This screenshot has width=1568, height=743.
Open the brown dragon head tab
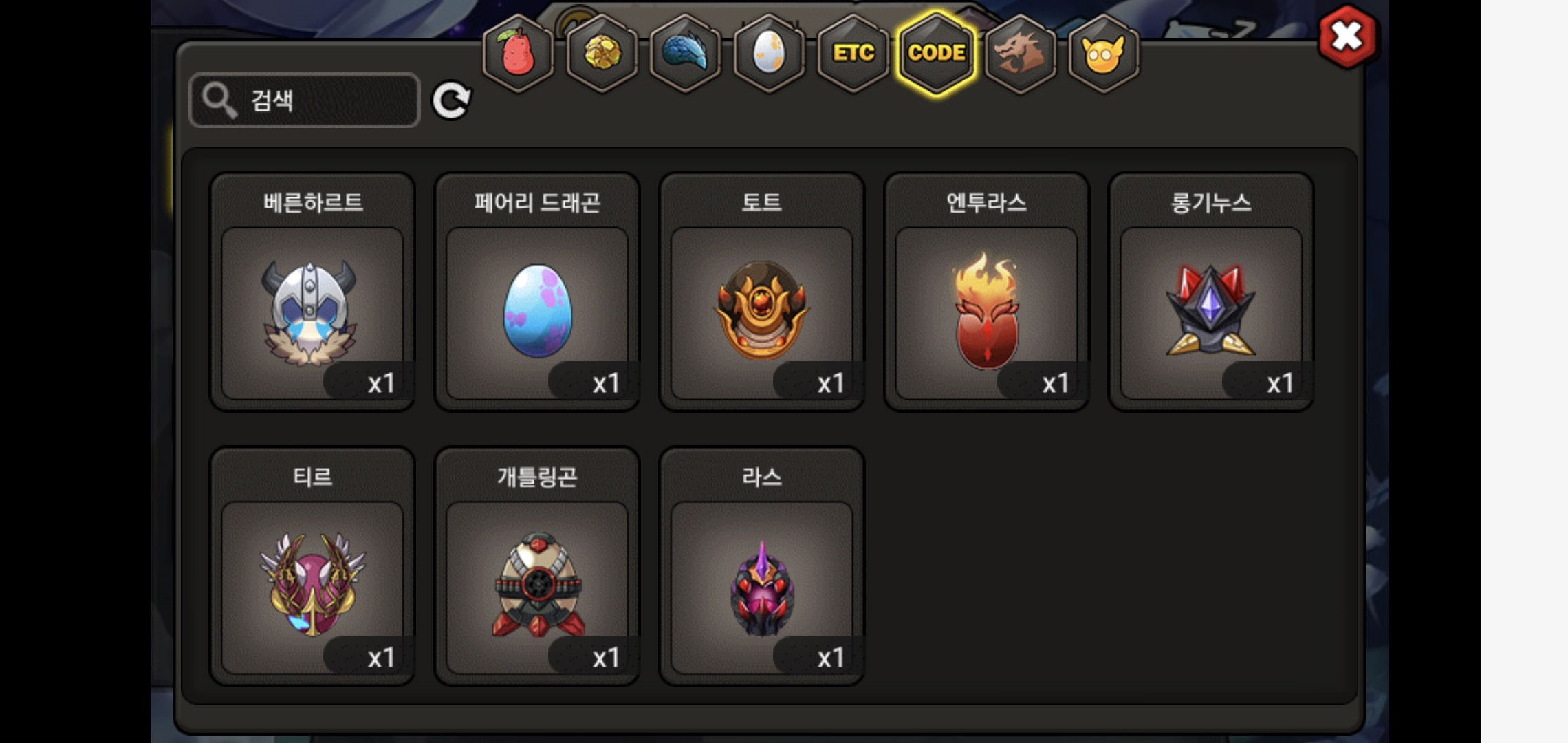[1021, 53]
